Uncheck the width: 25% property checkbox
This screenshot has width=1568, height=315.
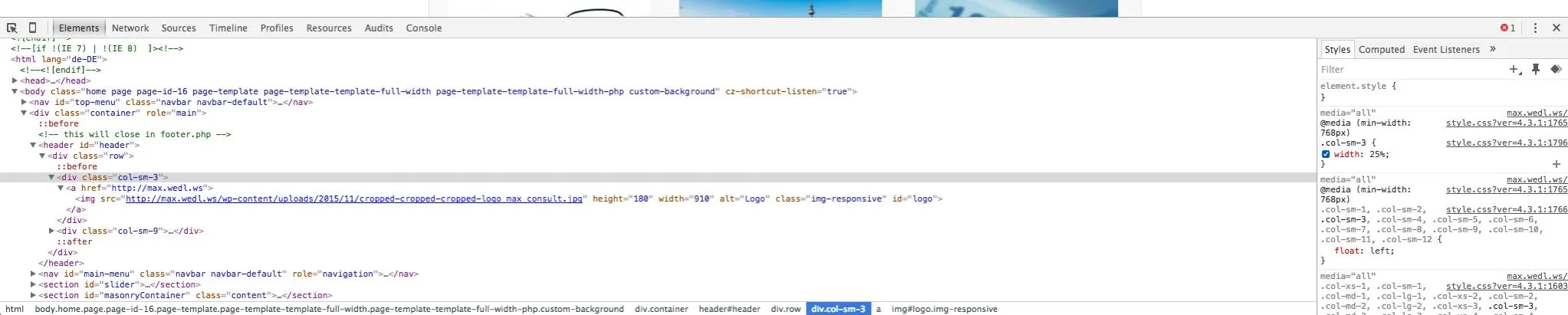coord(1326,154)
